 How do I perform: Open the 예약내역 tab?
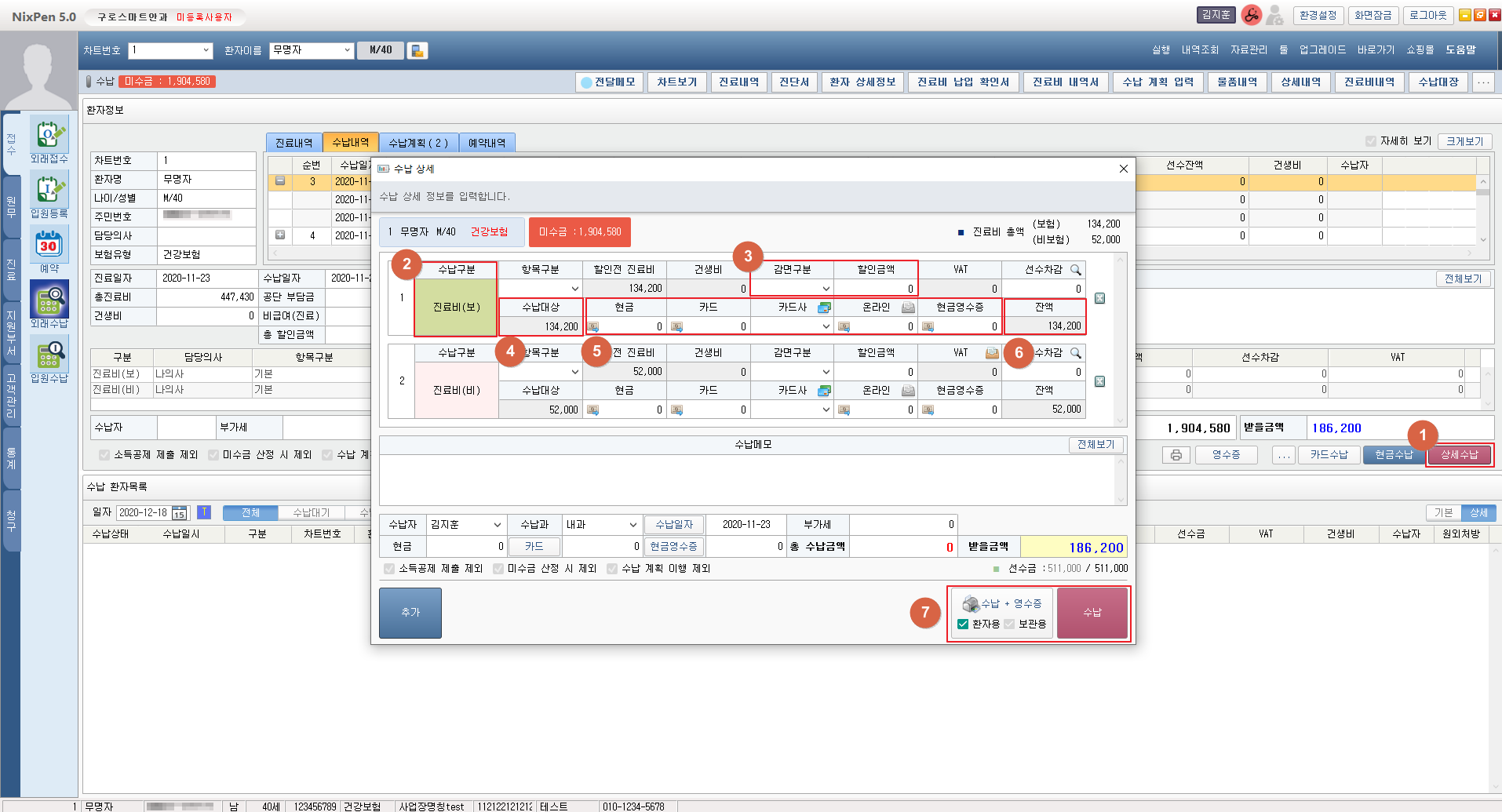(487, 143)
